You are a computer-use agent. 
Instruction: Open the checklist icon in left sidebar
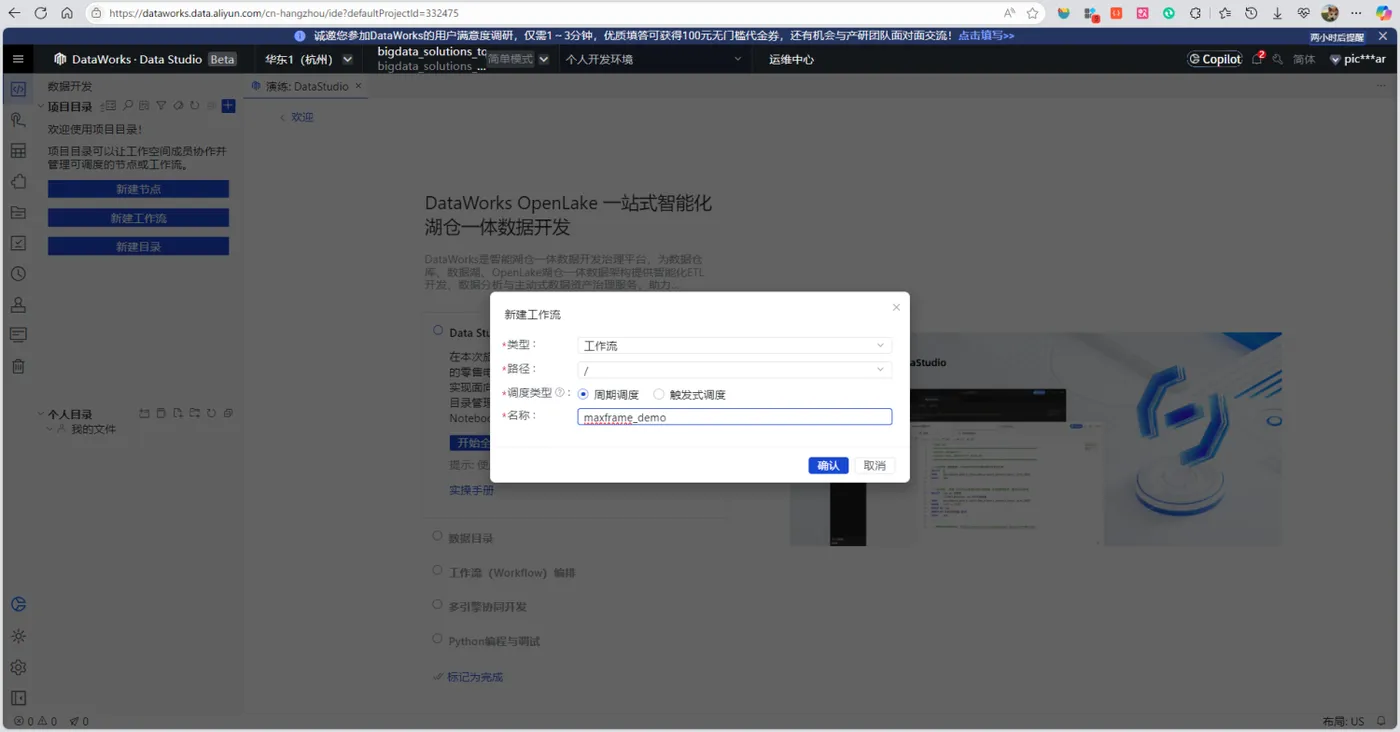18,243
